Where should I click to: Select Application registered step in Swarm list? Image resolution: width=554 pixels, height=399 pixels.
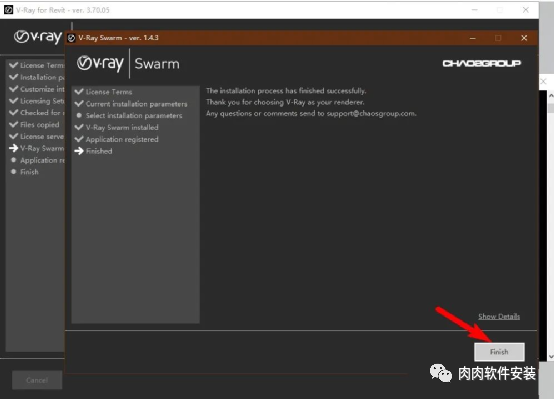coord(122,139)
